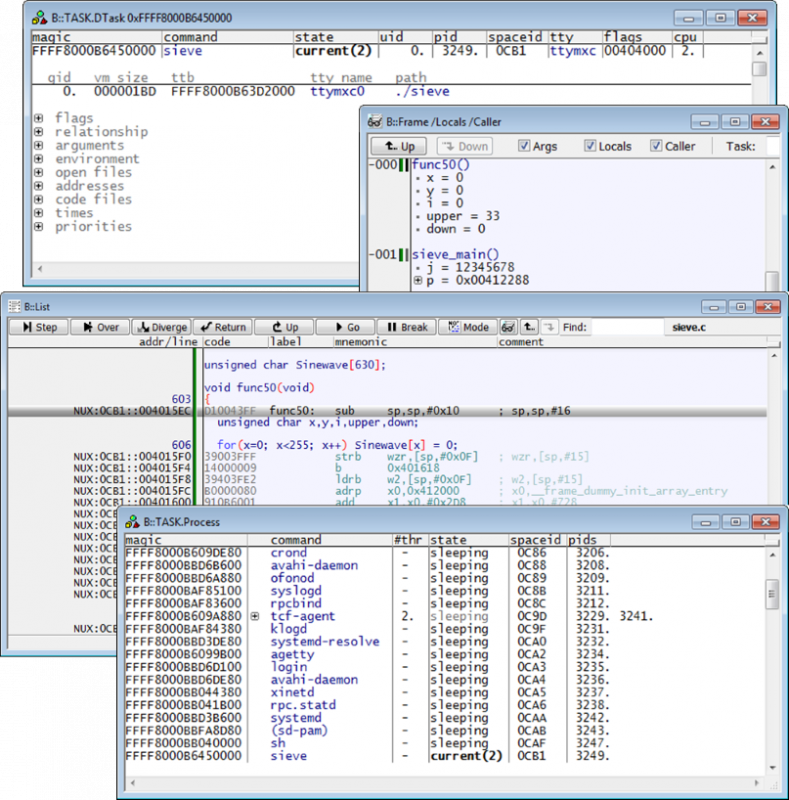Expand the tcf-agent process row
This screenshot has width=789, height=800.
(x=255, y=617)
